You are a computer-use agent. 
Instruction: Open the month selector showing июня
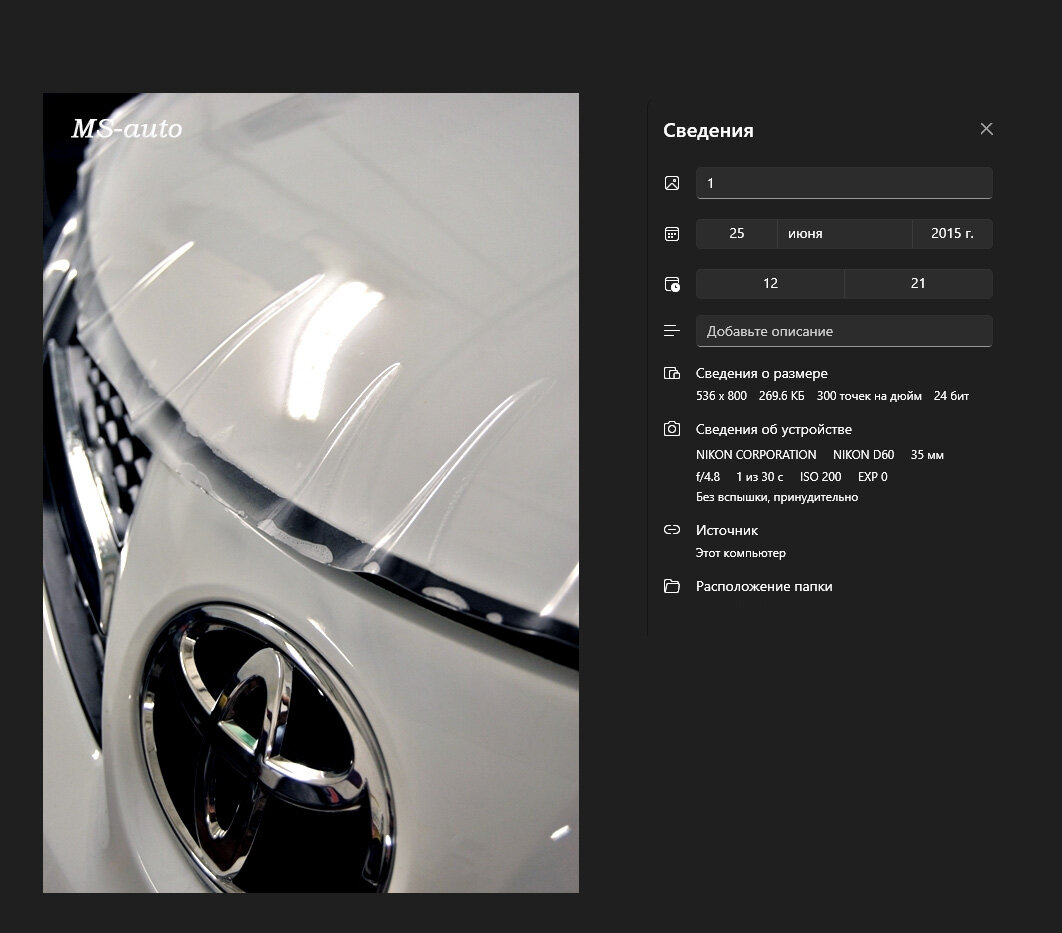pyautogui.click(x=844, y=234)
